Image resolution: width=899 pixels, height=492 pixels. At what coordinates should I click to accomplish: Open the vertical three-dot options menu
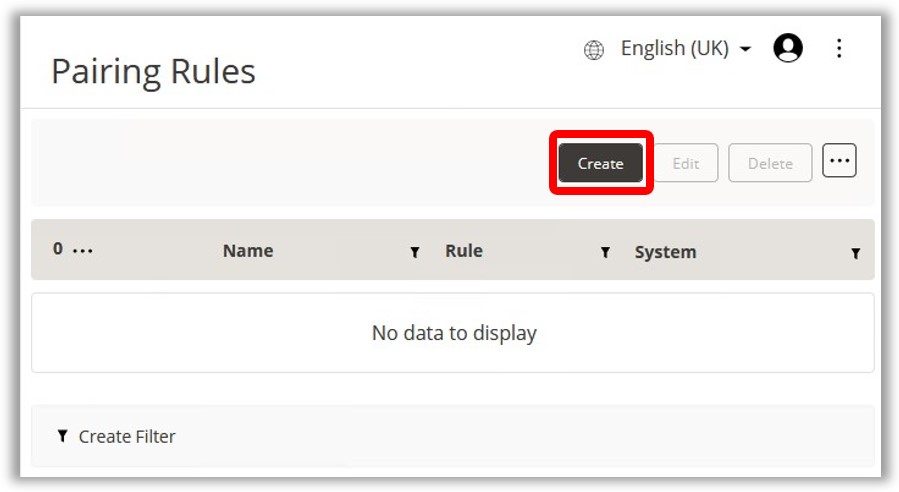(x=839, y=48)
